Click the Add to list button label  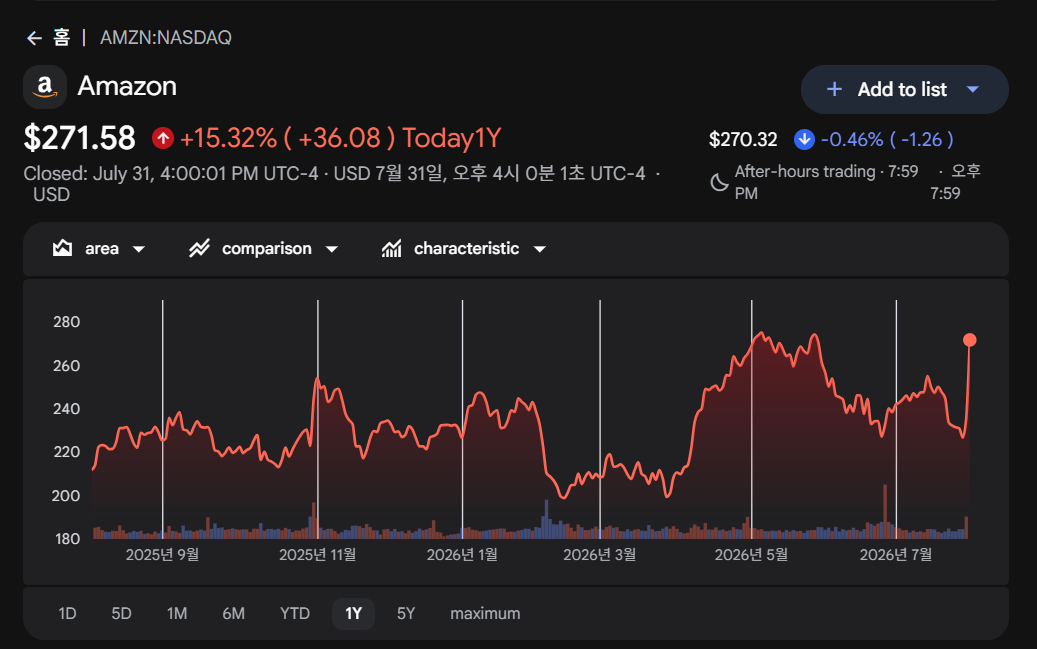click(x=902, y=89)
